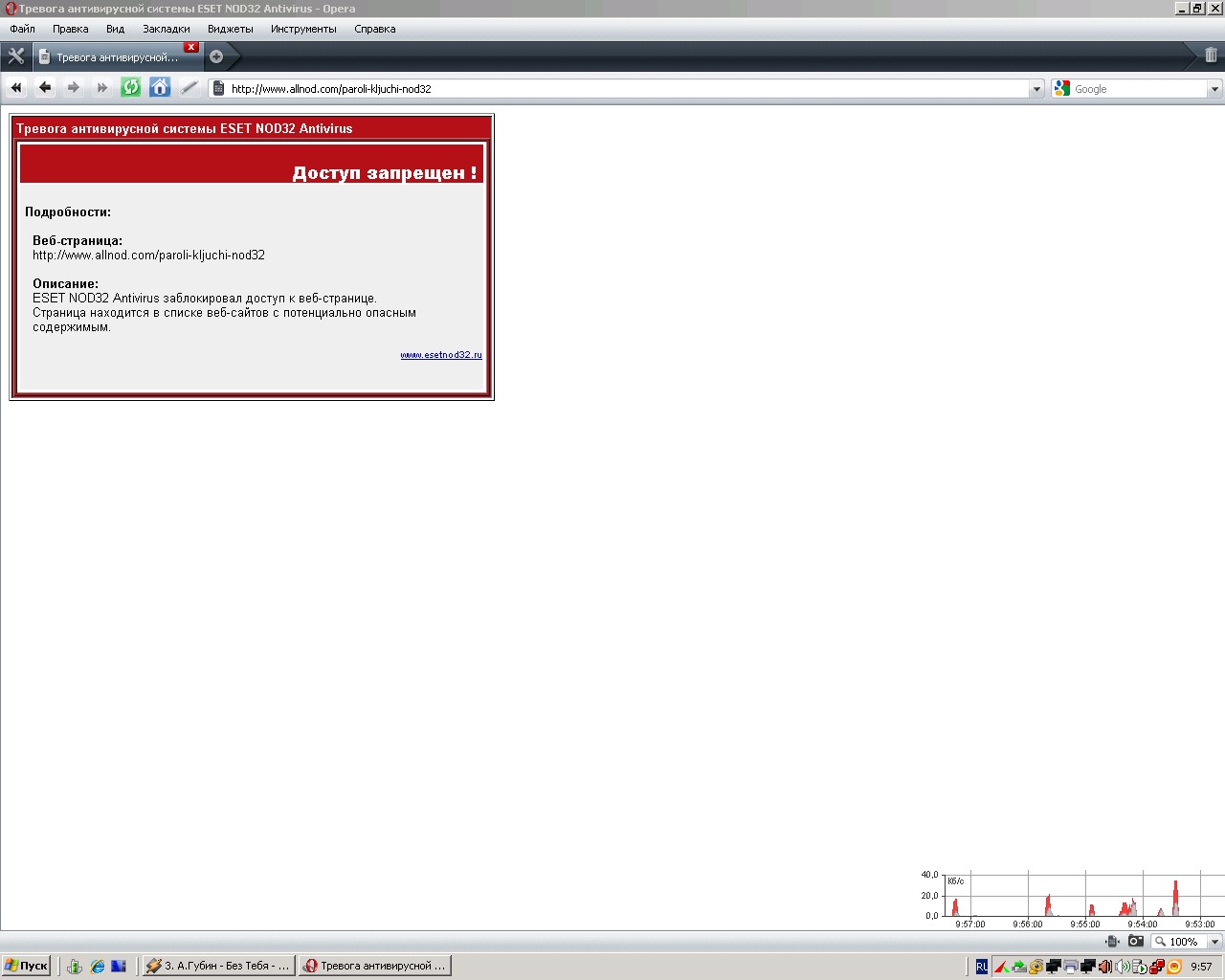Screen dimensions: 1225x980
Task: Click the printer tray icon
Action: coord(1071,967)
